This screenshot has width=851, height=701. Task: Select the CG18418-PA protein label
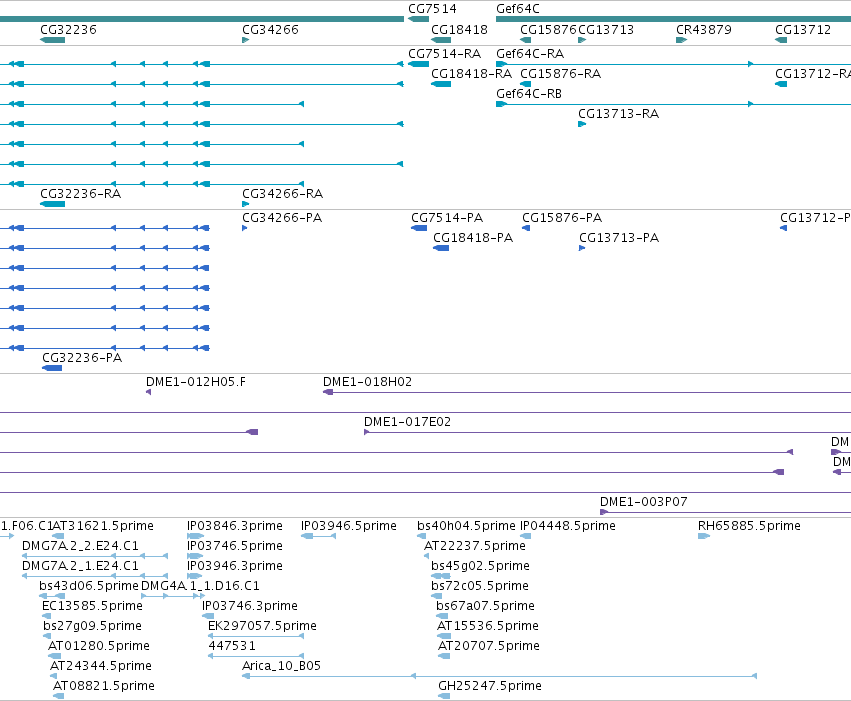[x=473, y=238]
